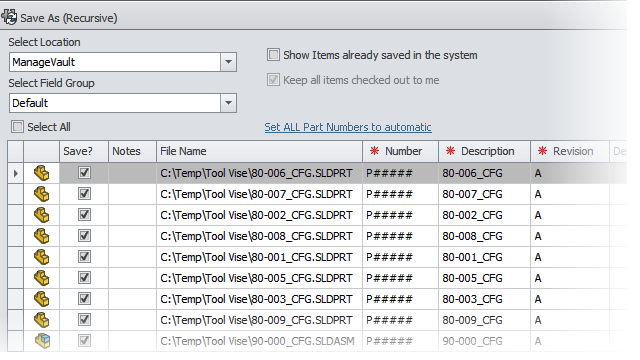Sort by the Save? column header
640x360 pixels.
84,151
